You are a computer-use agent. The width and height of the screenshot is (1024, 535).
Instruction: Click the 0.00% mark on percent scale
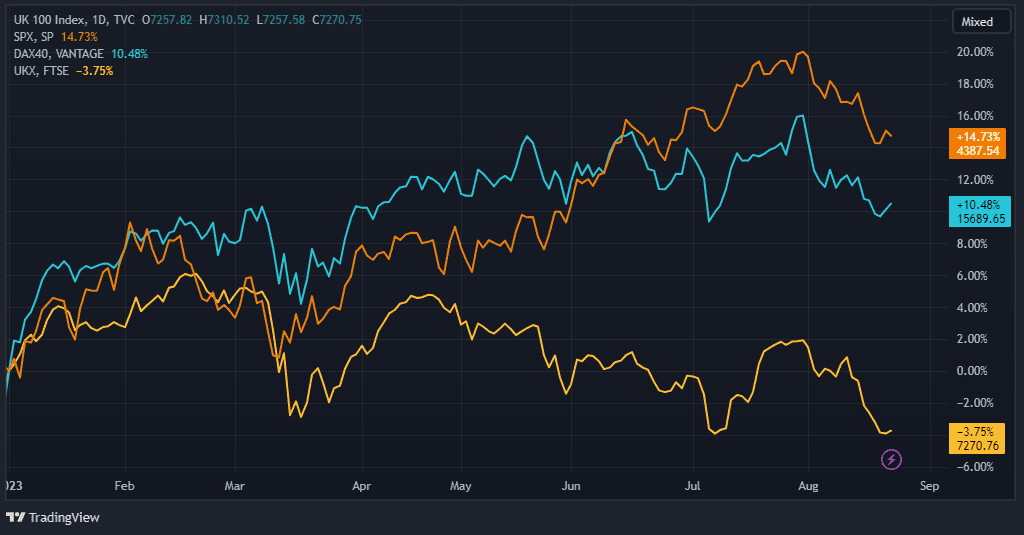[x=975, y=371]
